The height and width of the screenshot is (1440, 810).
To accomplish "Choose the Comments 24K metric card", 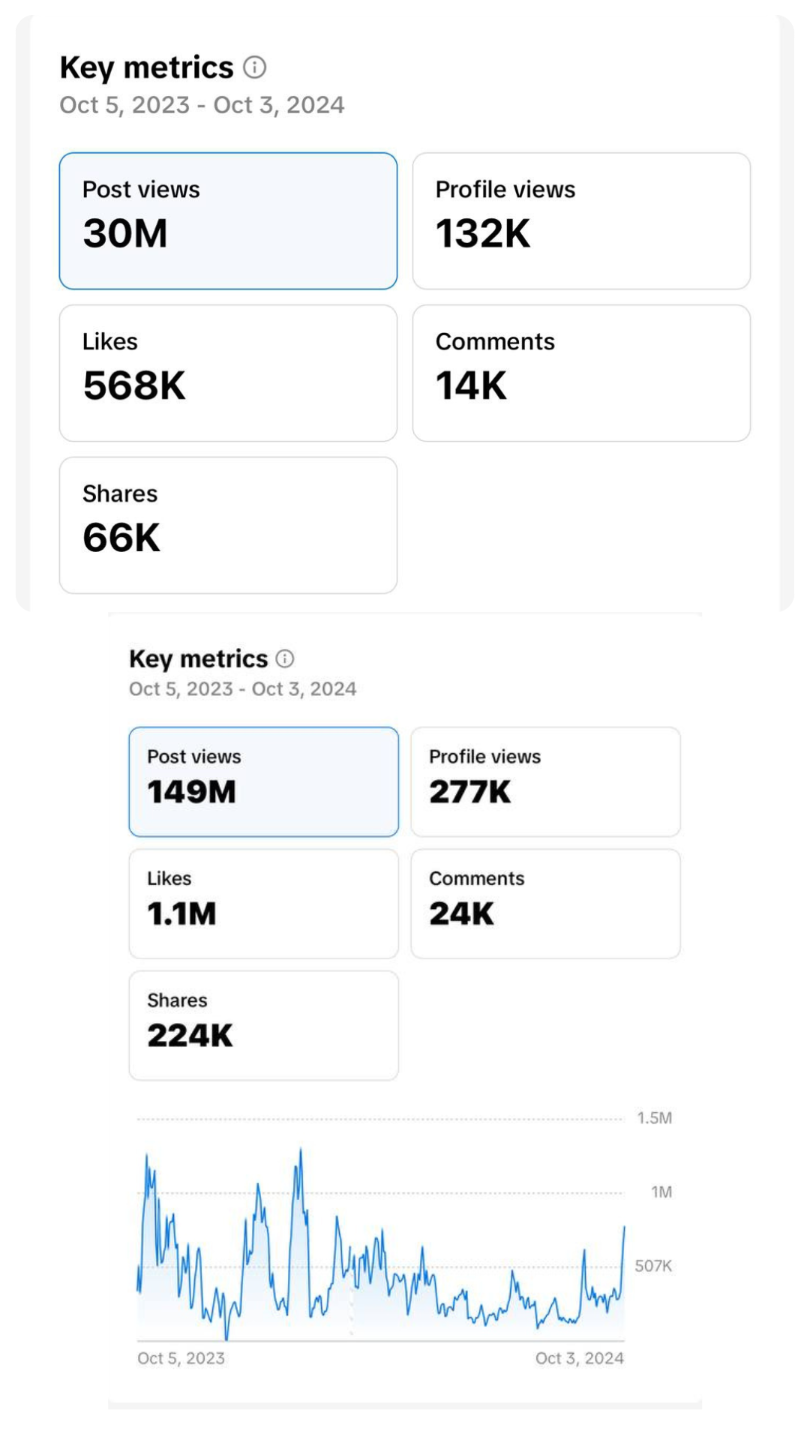I will (545, 903).
